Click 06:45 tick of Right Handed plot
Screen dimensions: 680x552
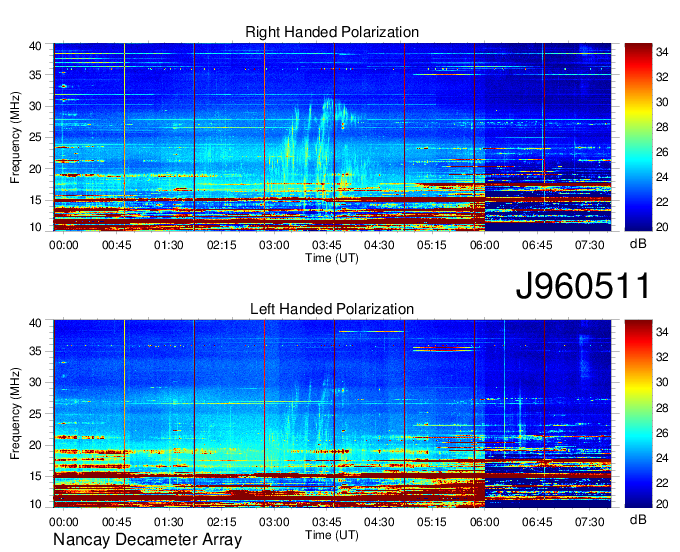coord(537,245)
